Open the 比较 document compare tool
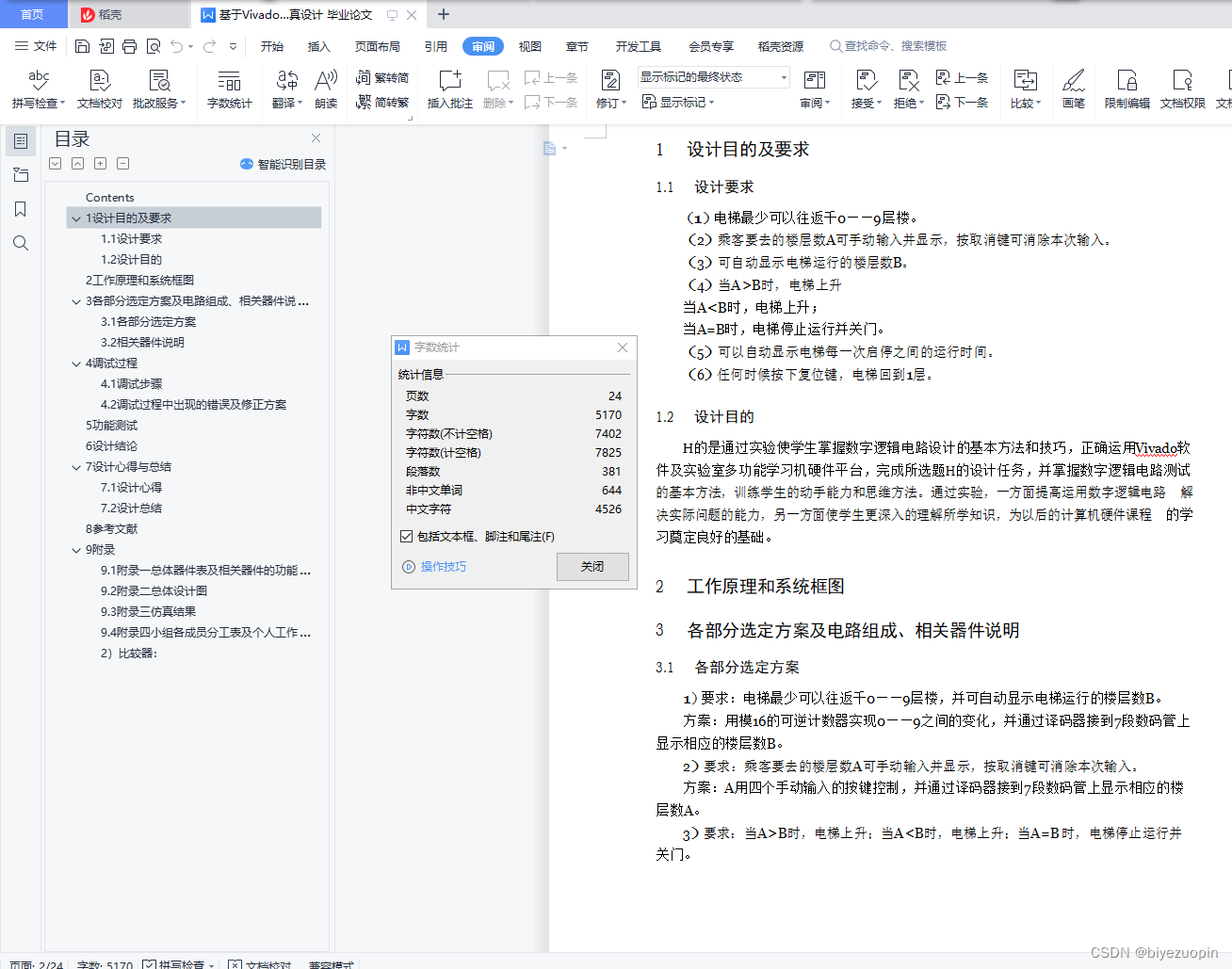The image size is (1232, 969). point(1025,89)
